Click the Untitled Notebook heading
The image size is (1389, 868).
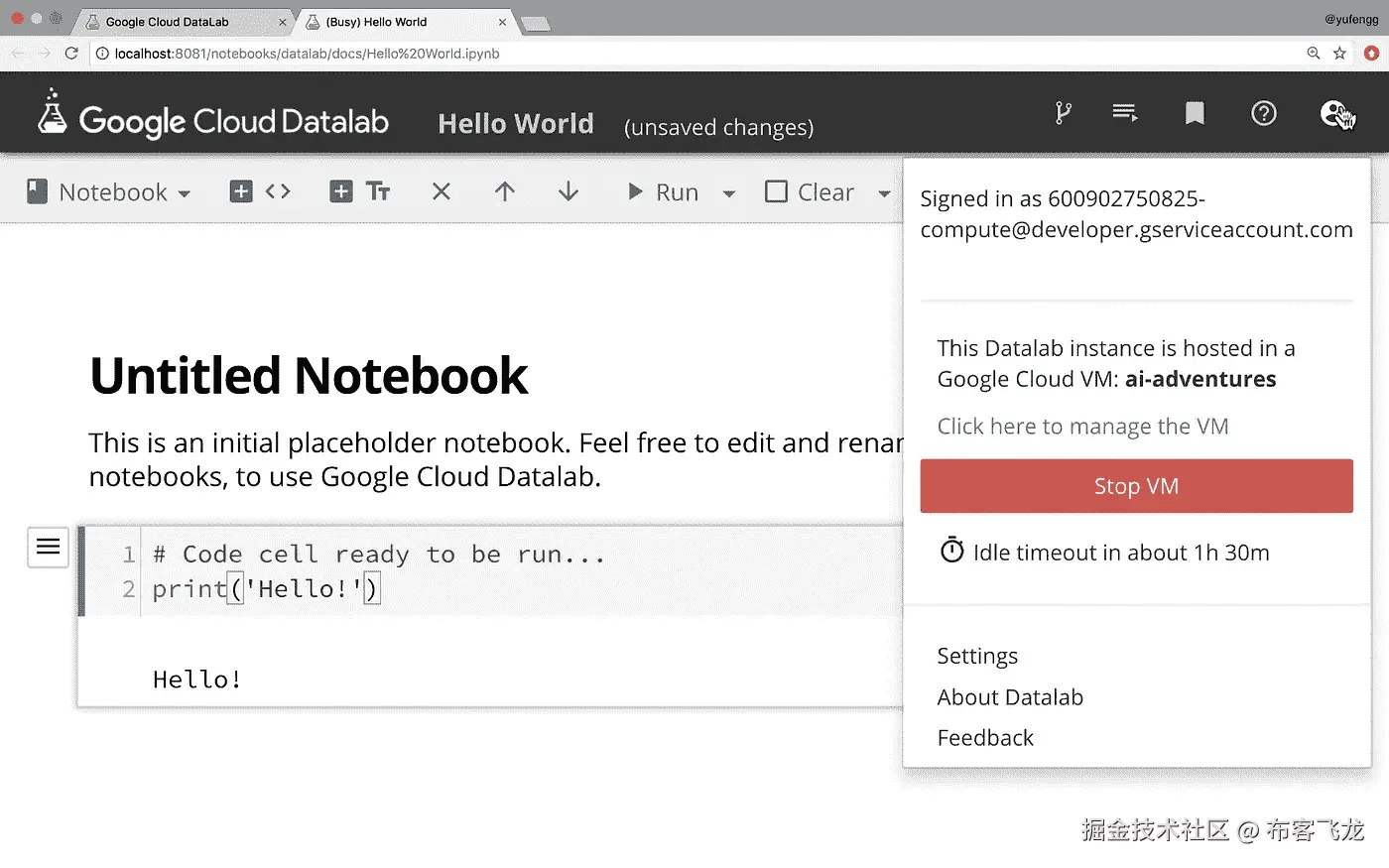pyautogui.click(x=309, y=376)
